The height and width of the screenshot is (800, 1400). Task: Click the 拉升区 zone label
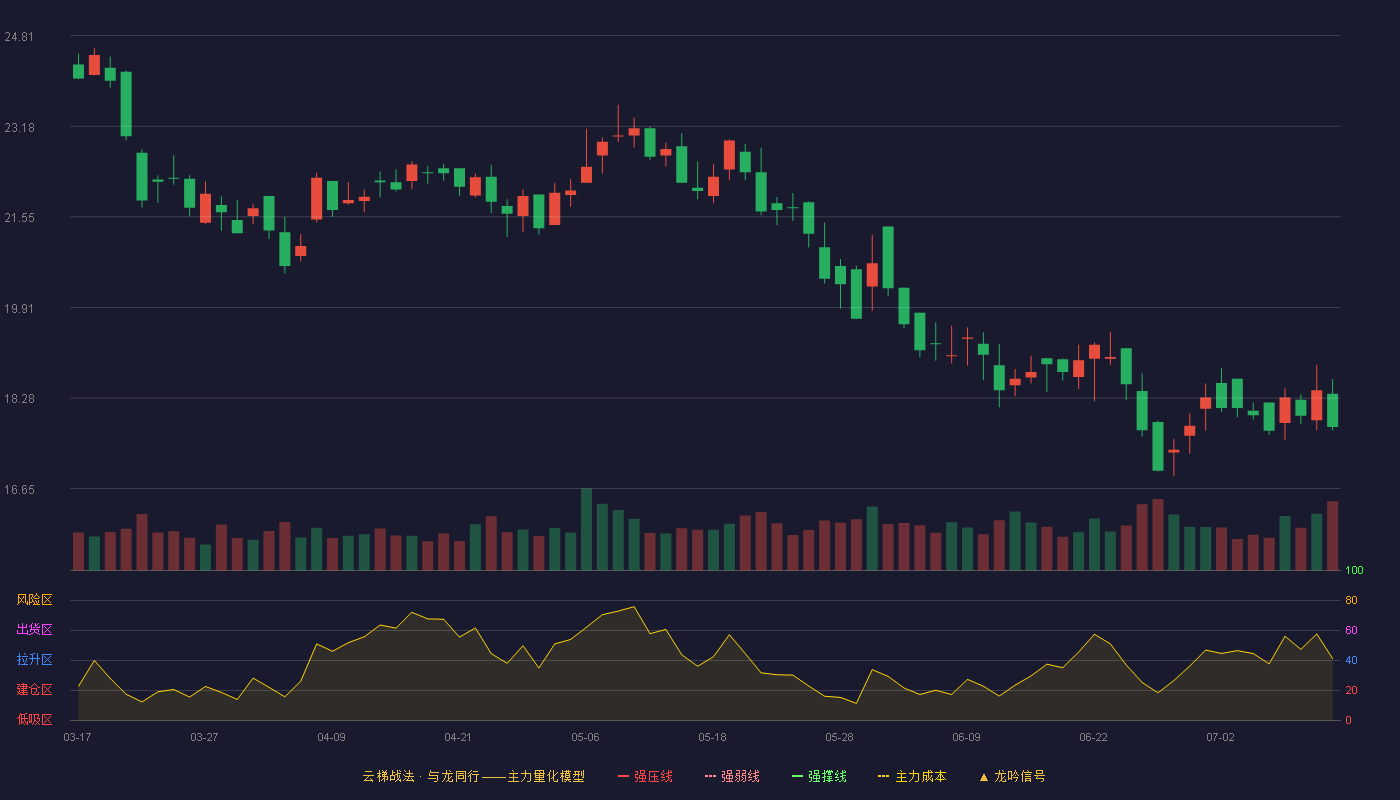pos(34,660)
